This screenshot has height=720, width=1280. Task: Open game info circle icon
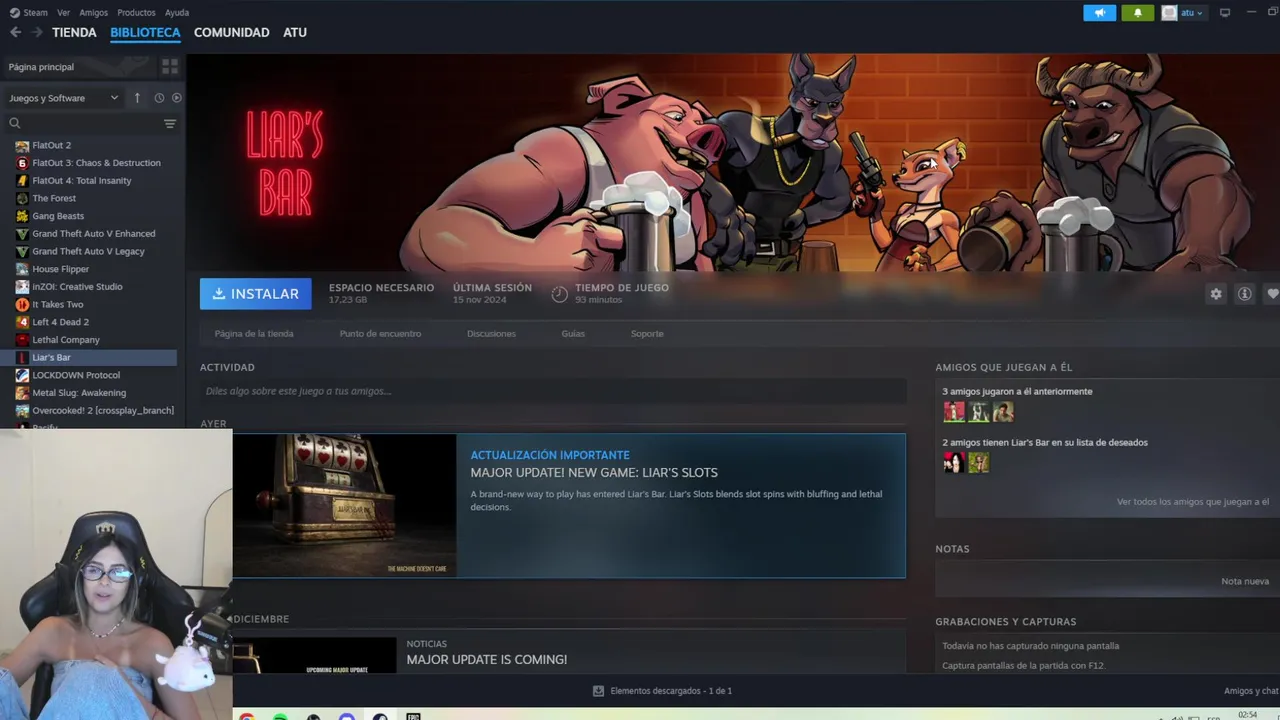coord(1244,294)
